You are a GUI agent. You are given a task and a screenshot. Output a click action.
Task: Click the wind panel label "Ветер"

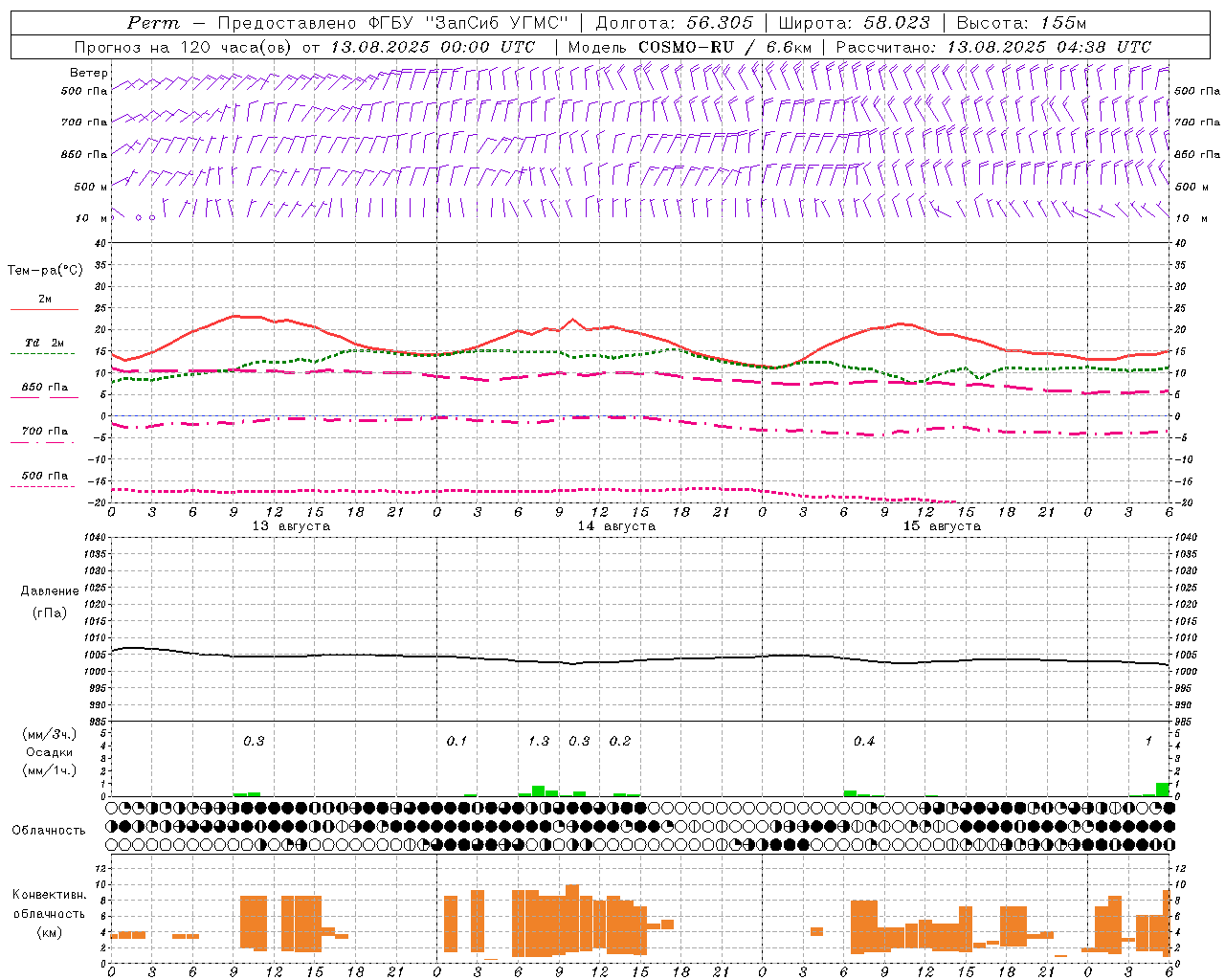(x=89, y=73)
